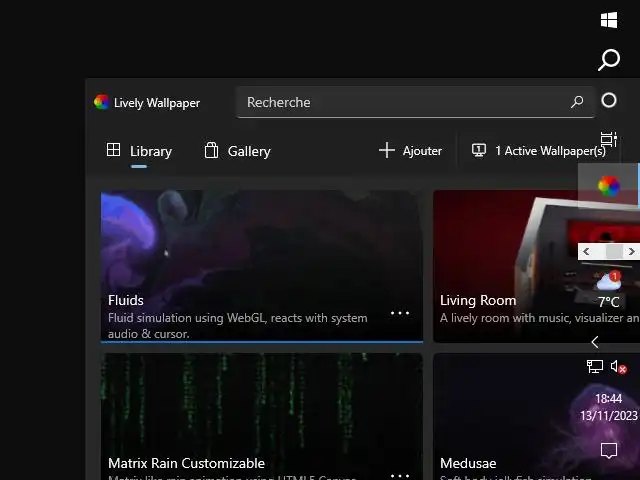Click the Ajouter button

tap(411, 151)
